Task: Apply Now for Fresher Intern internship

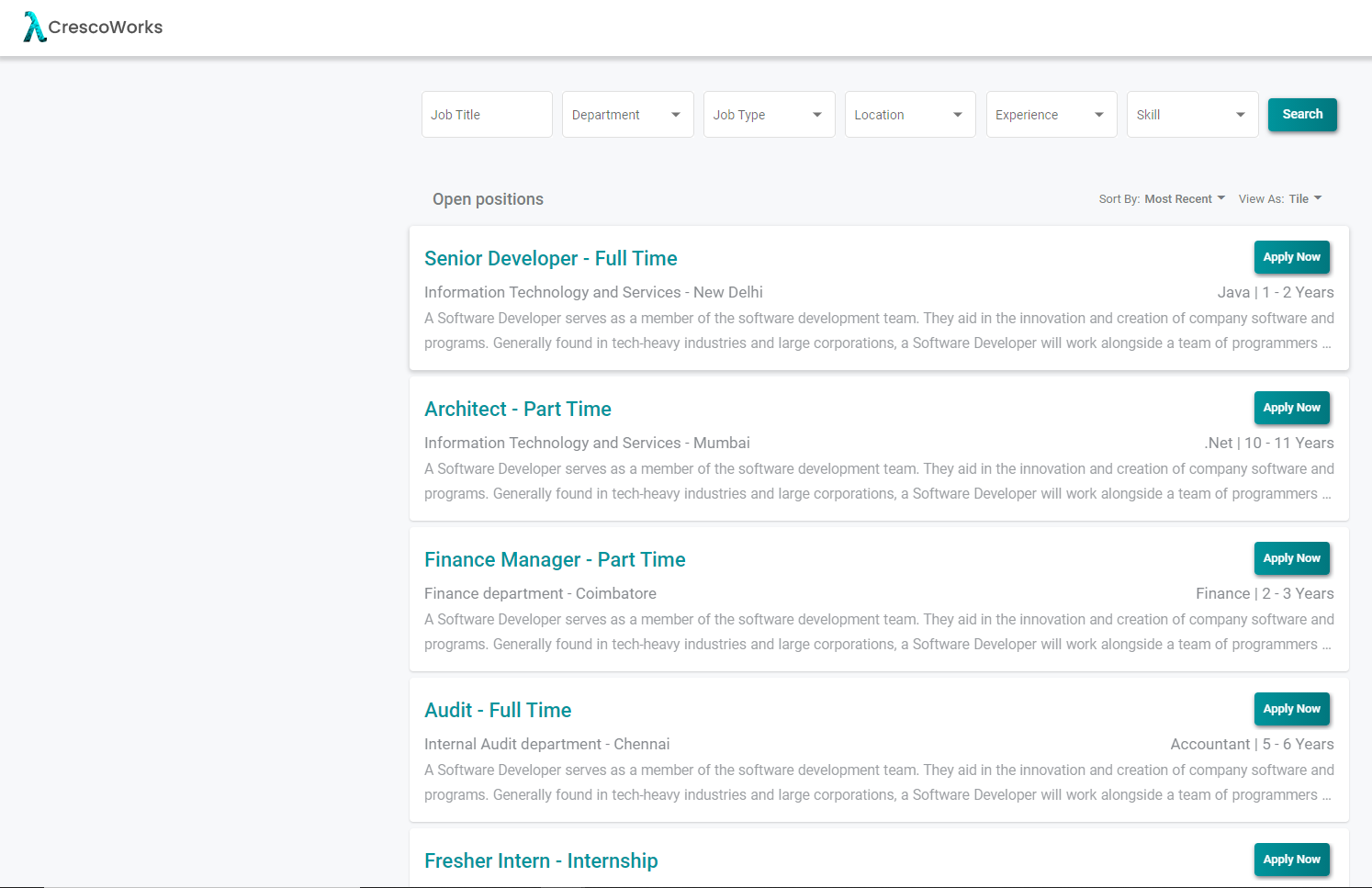Action: click(x=1291, y=860)
